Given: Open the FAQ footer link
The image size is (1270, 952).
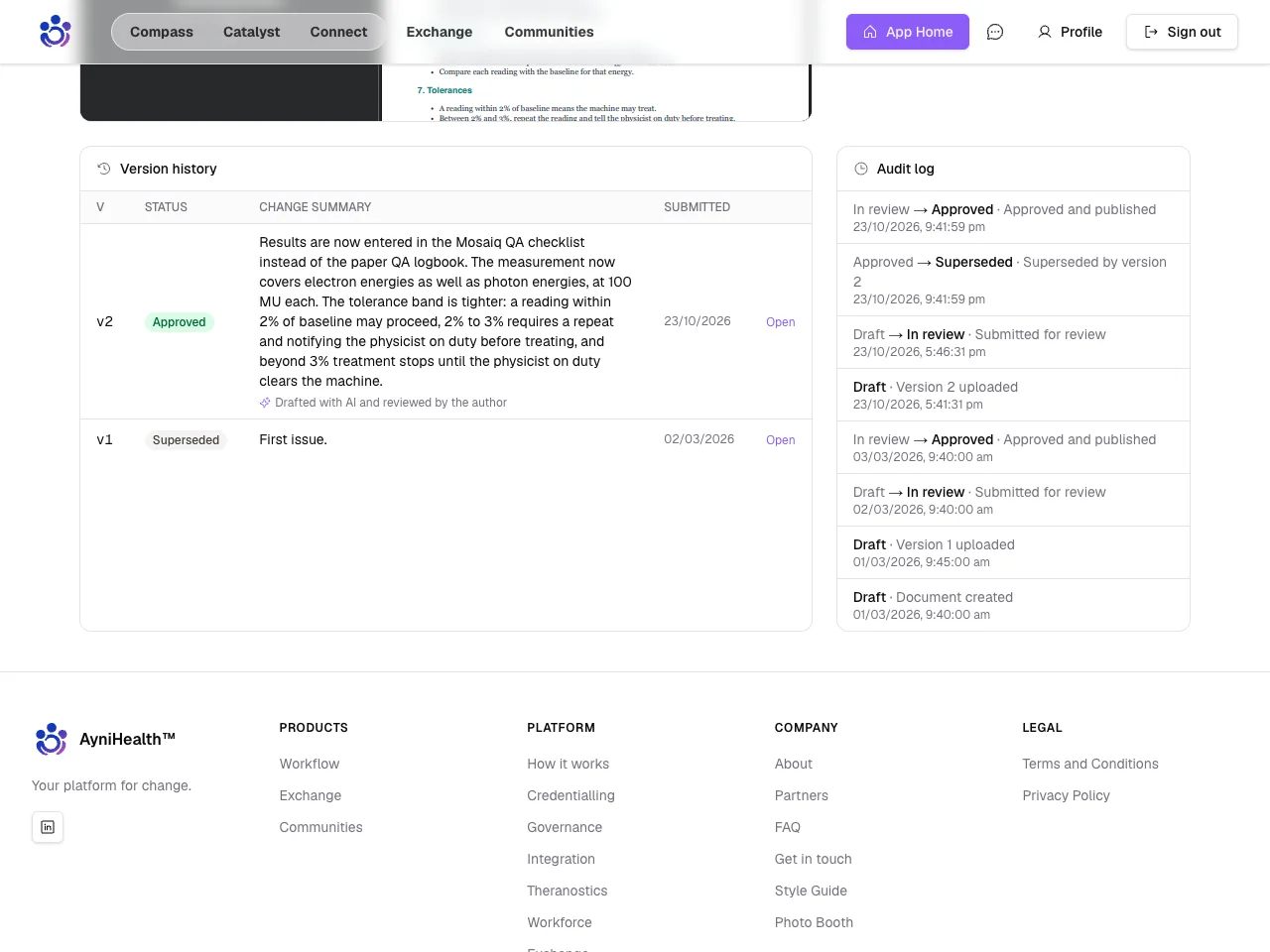Looking at the screenshot, I should (x=788, y=827).
